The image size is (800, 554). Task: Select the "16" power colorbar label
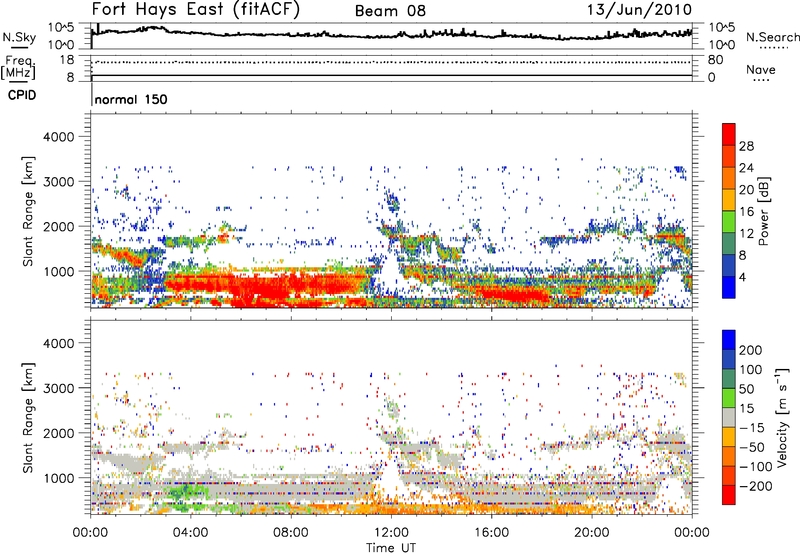point(746,212)
